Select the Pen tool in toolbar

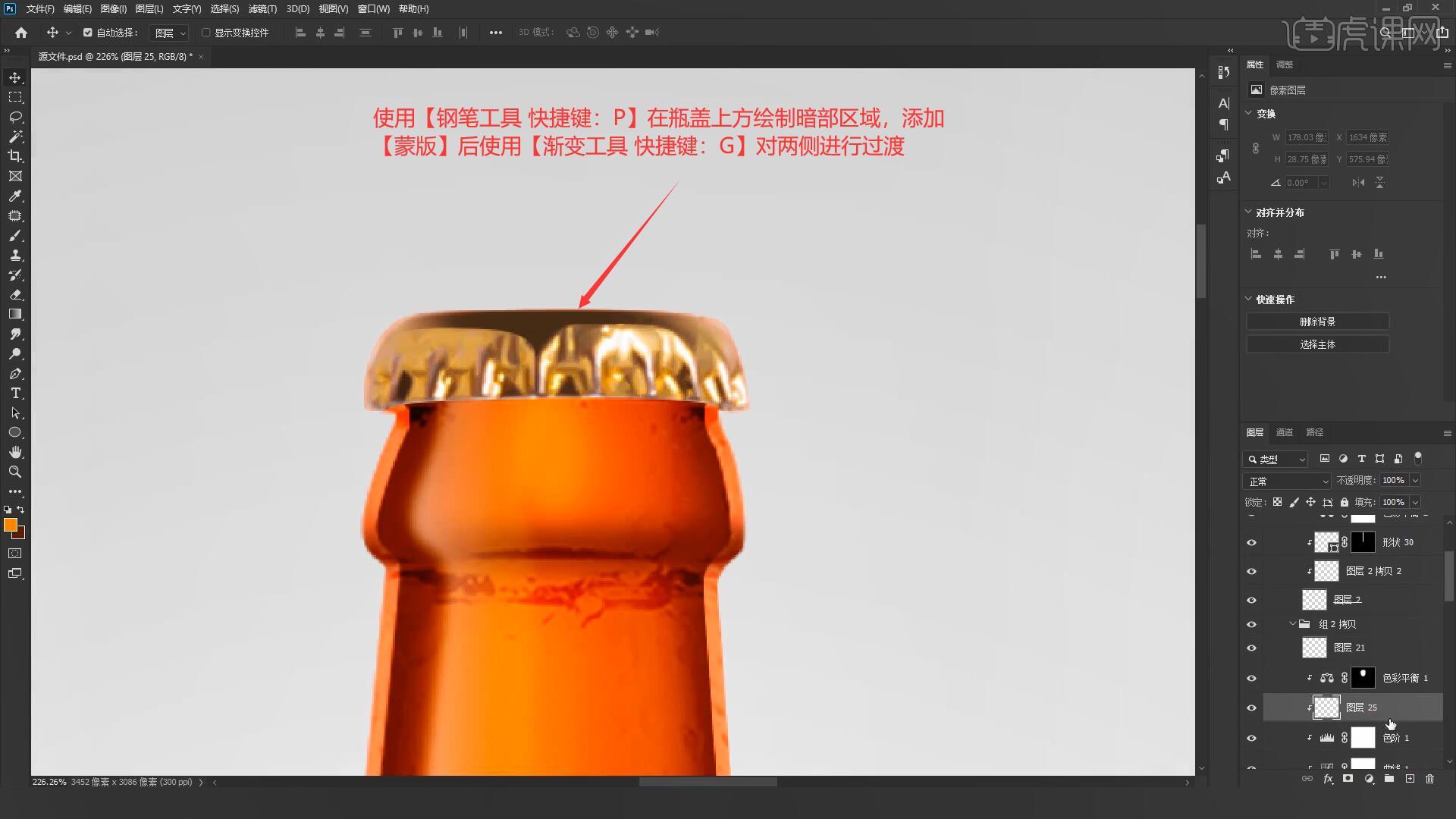[15, 374]
